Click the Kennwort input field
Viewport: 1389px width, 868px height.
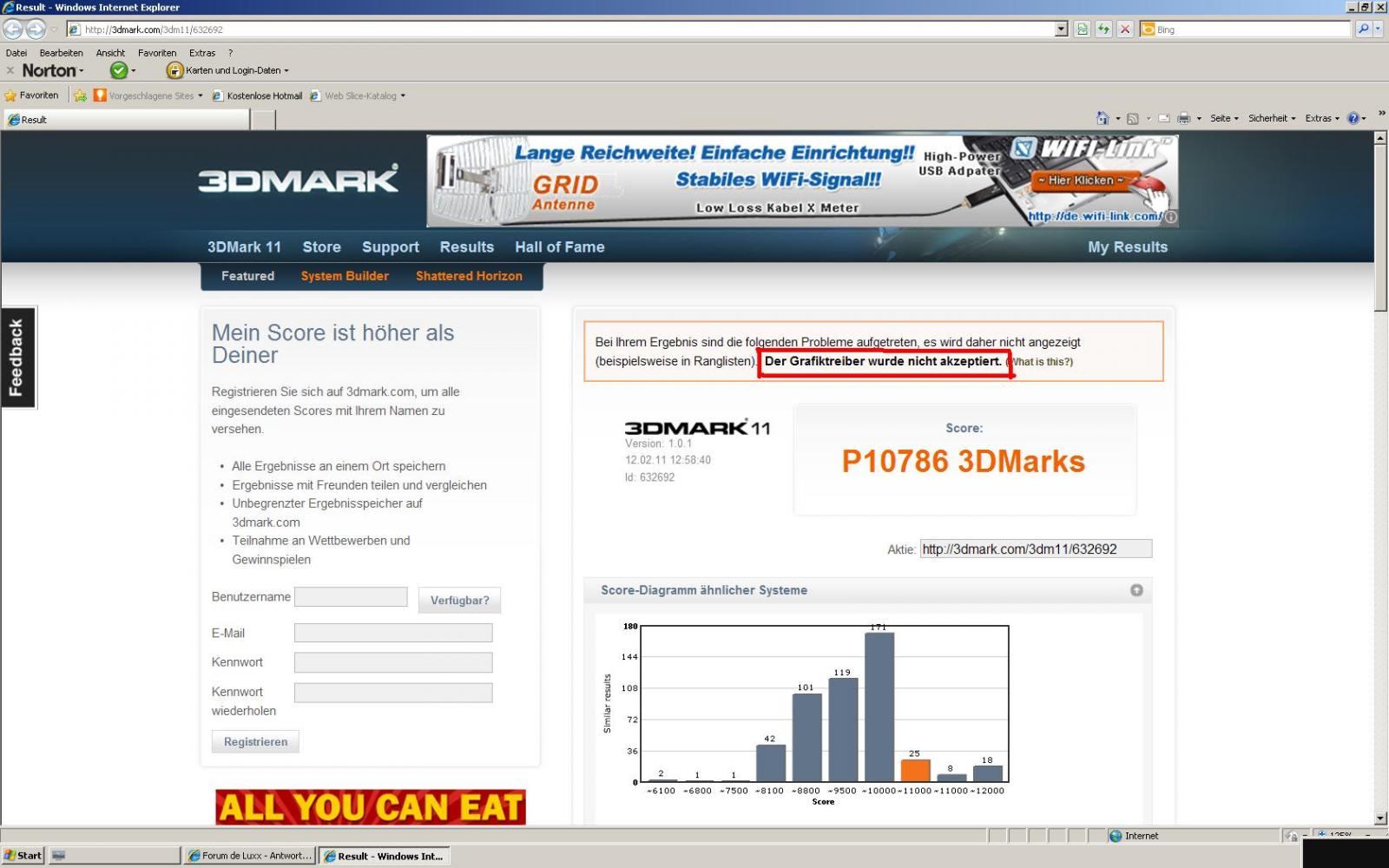click(393, 662)
